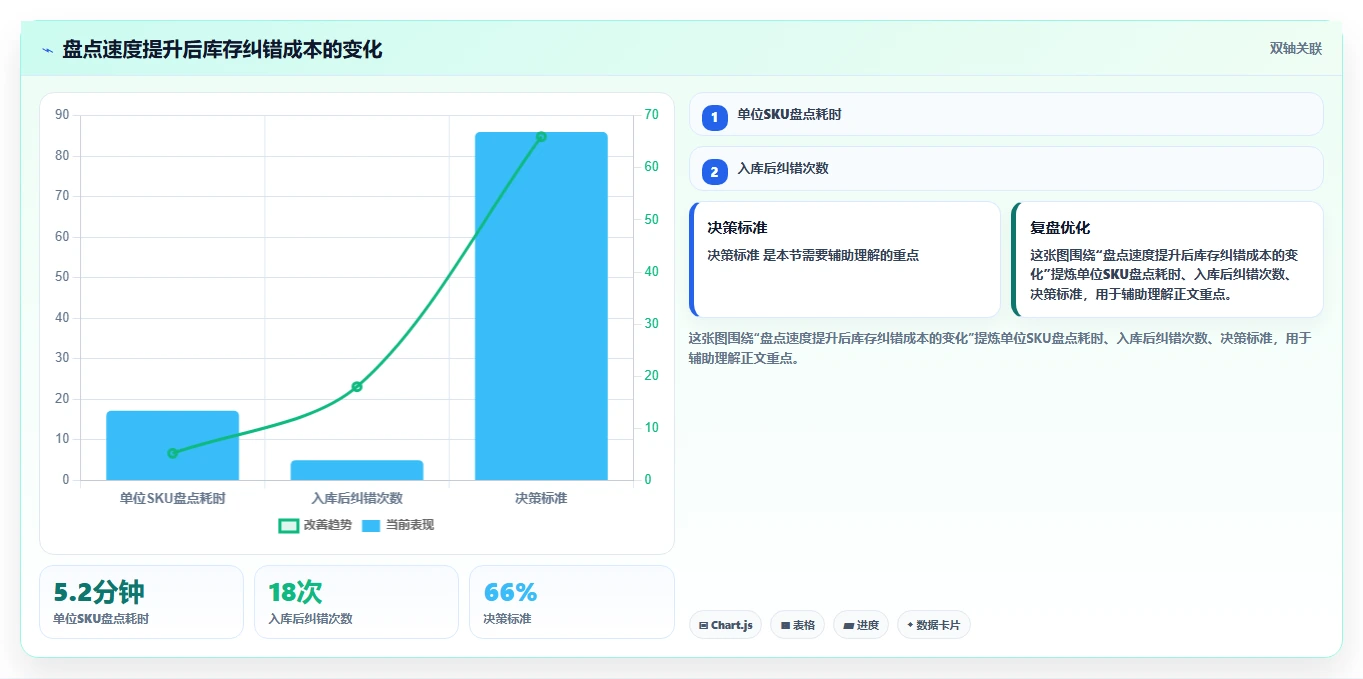Click the title 盘点速度提升后库存纠错成本的变化

click(x=222, y=49)
